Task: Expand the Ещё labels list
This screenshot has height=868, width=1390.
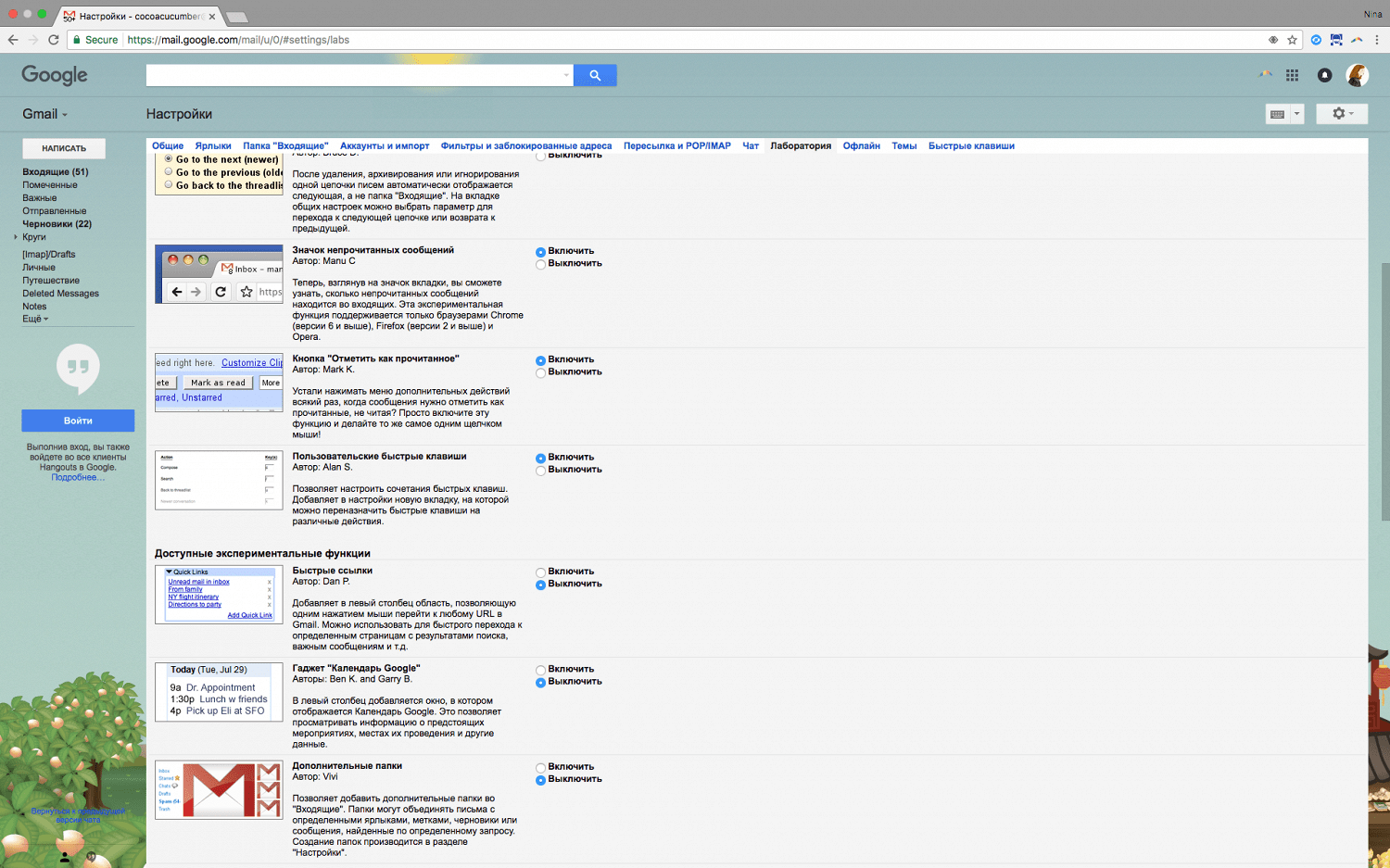Action: (35, 319)
